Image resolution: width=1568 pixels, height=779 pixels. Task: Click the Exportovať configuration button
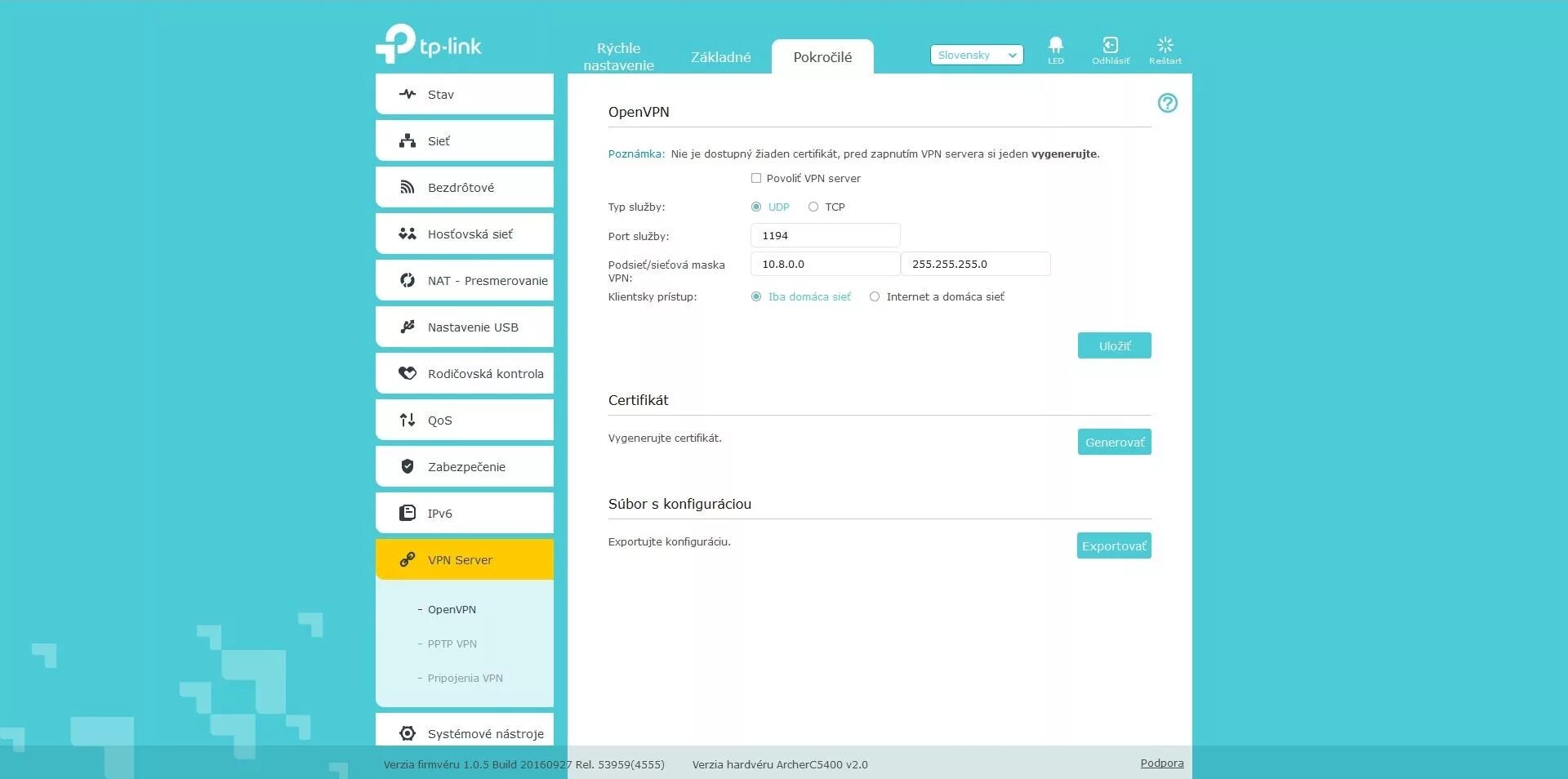(x=1114, y=545)
